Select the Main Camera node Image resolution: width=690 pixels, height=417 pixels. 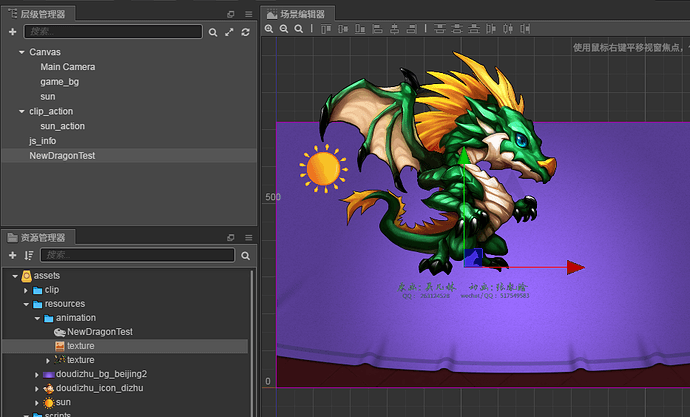pyautogui.click(x=68, y=66)
